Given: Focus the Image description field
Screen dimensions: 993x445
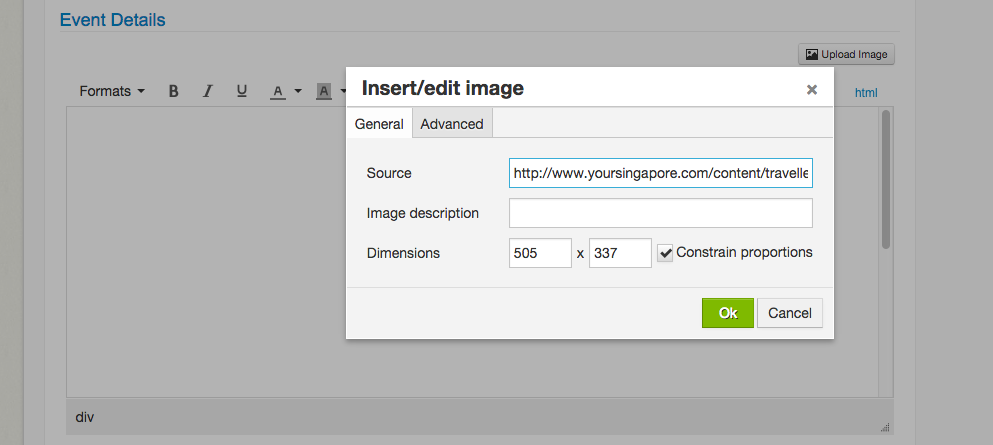Looking at the screenshot, I should pyautogui.click(x=661, y=213).
